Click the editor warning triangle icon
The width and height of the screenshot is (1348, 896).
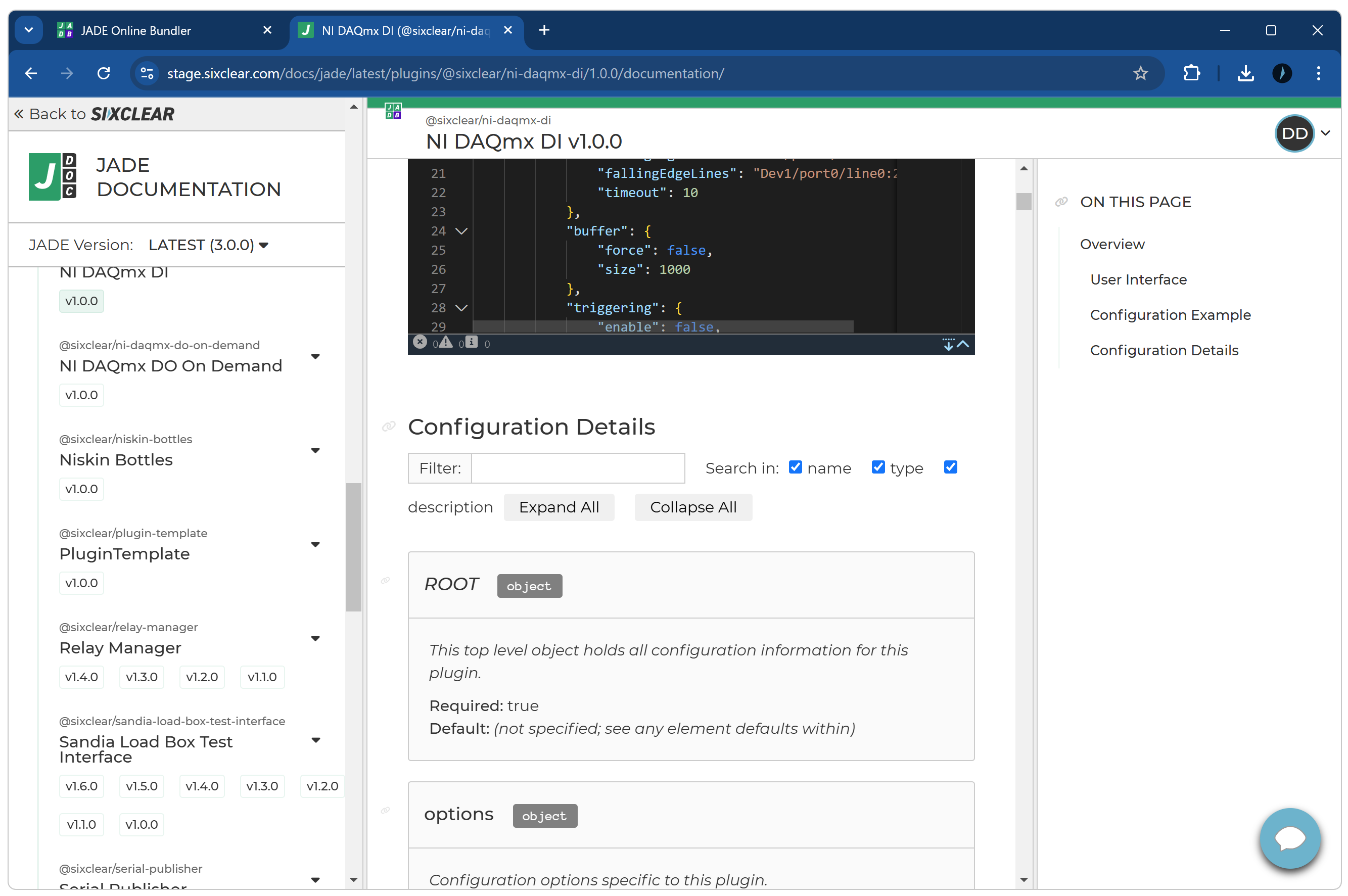coord(446,342)
